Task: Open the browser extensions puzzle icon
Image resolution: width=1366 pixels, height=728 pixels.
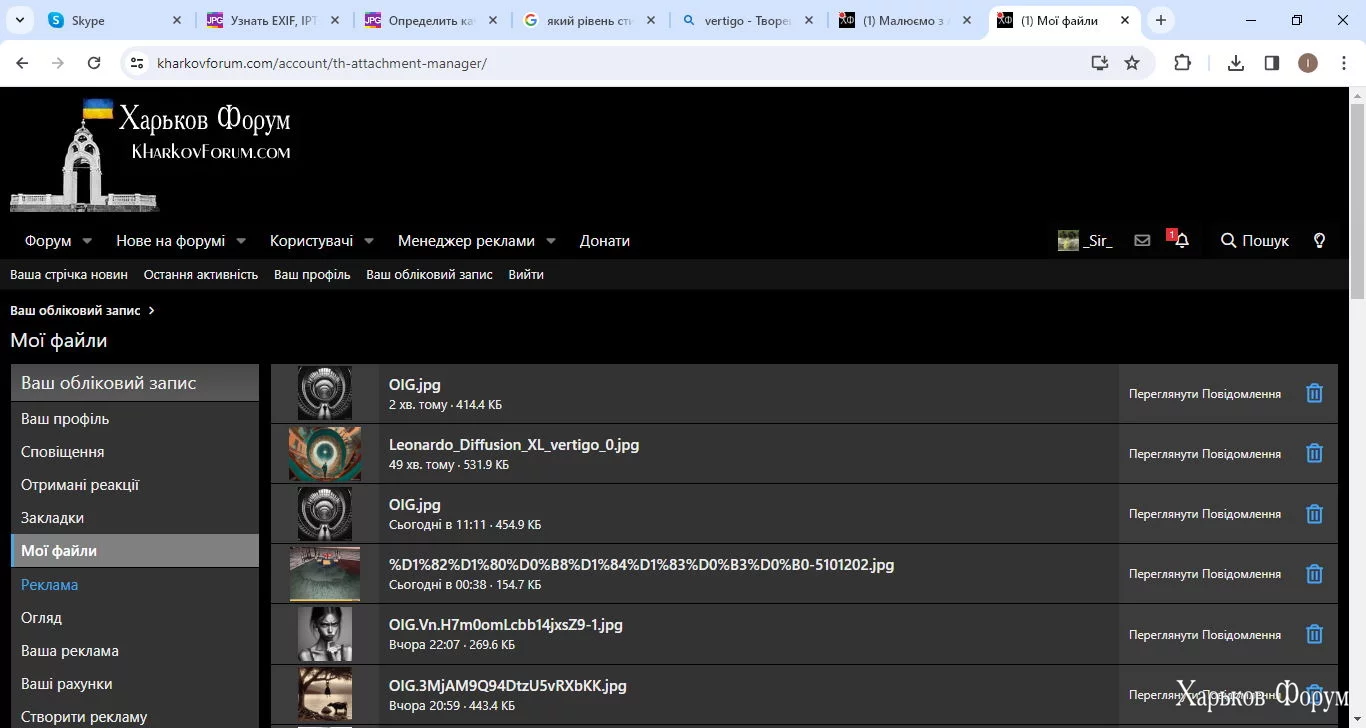Action: click(1182, 63)
